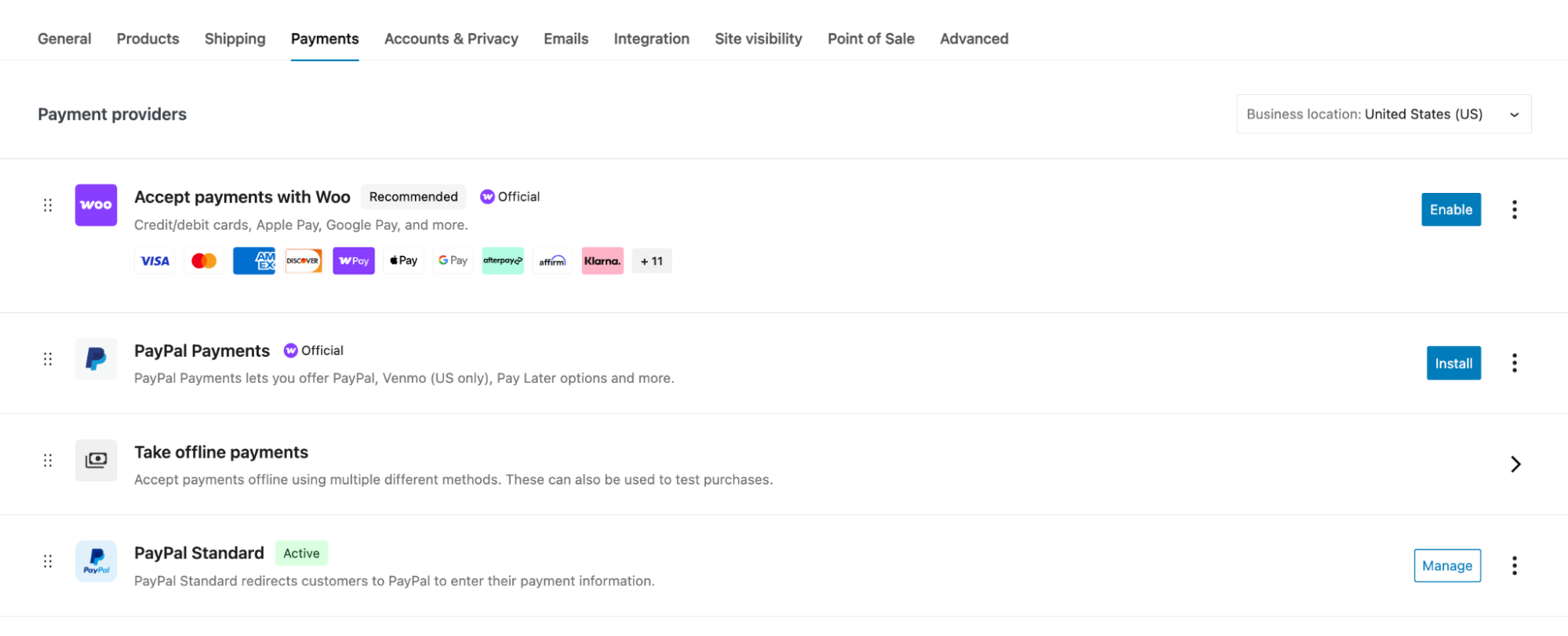Click 'Credit/debit cards, Apple Pay' description
The width and height of the screenshot is (1568, 636).
301,225
